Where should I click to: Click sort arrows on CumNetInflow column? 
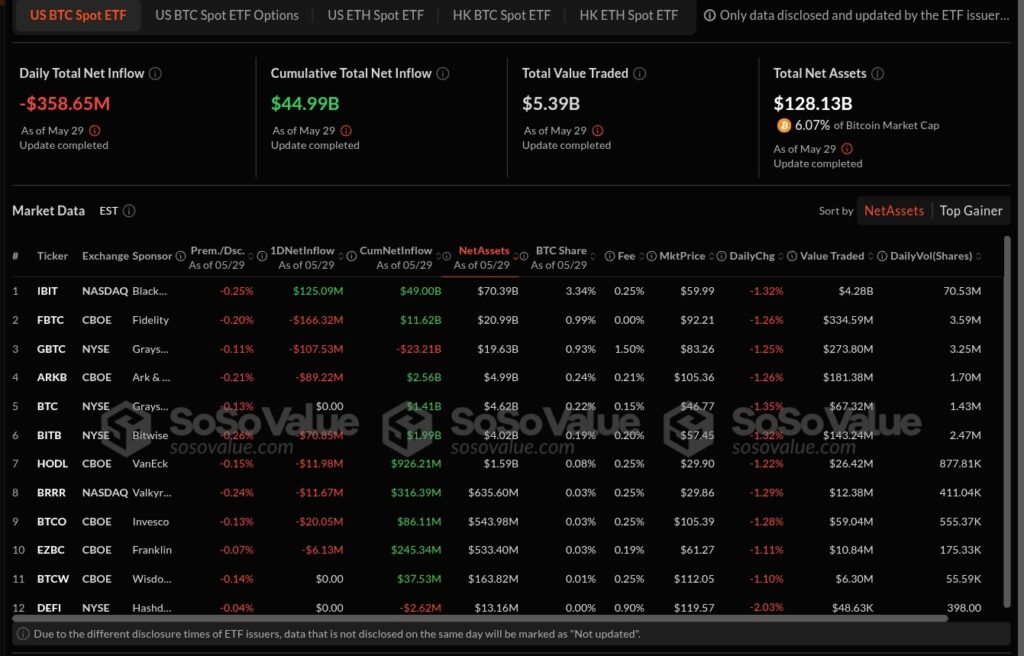pos(438,256)
